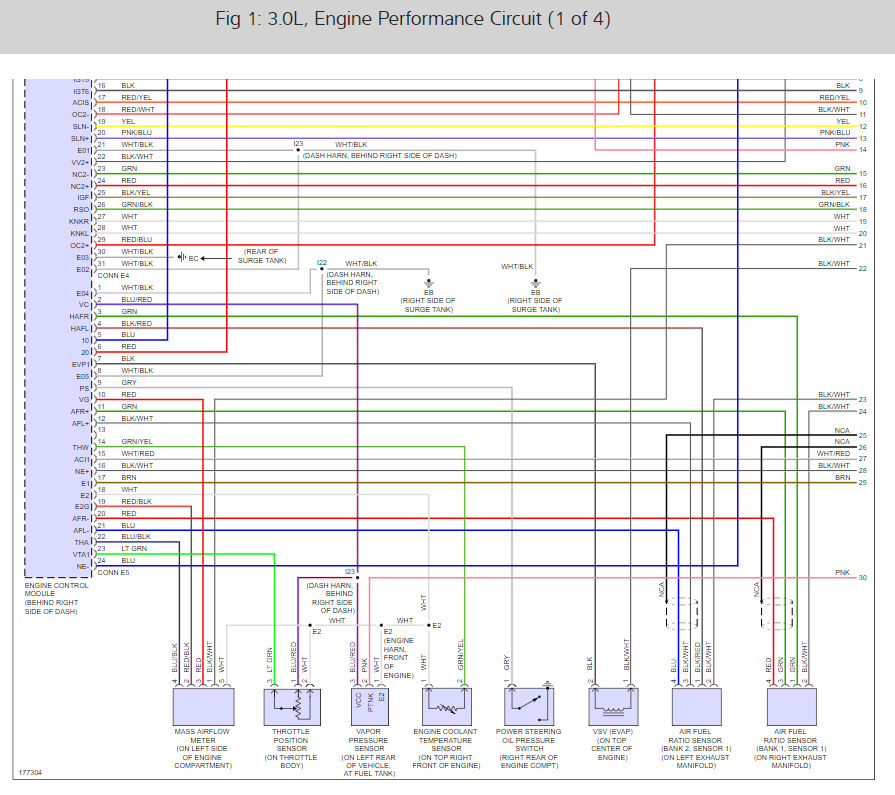Image resolution: width=895 pixels, height=795 pixels.
Task: Click the Throttle Position Sensor symbol
Action: (292, 707)
